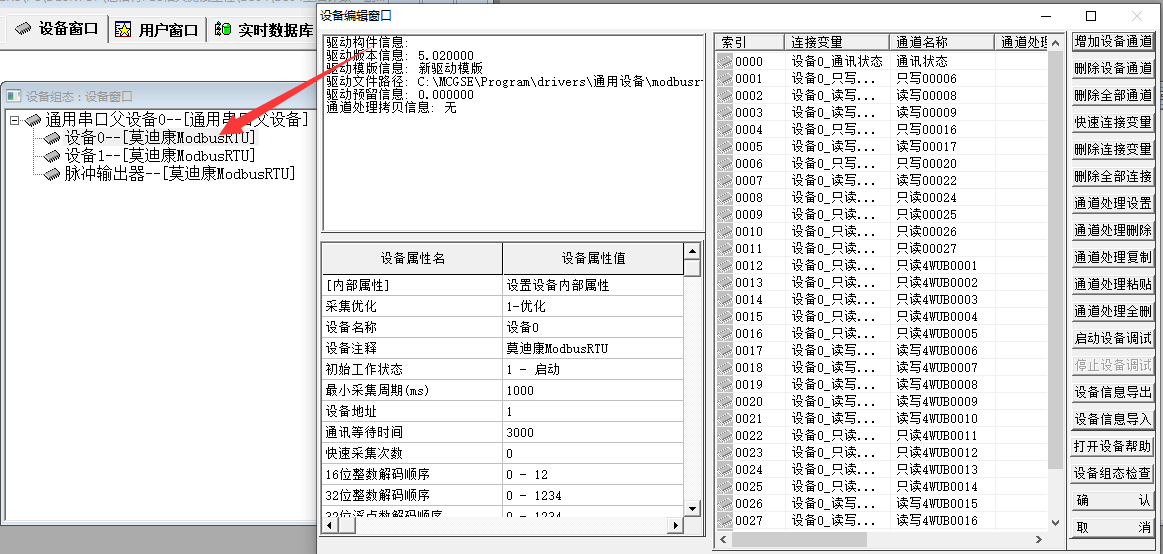This screenshot has width=1163, height=554.
Task: Click the channel icon for row 0014
Action: click(x=725, y=300)
